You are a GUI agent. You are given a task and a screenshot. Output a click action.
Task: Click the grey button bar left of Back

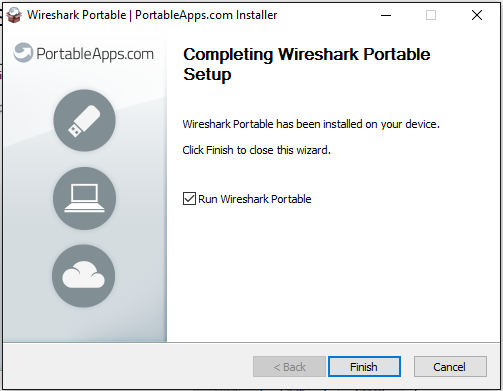click(128, 366)
